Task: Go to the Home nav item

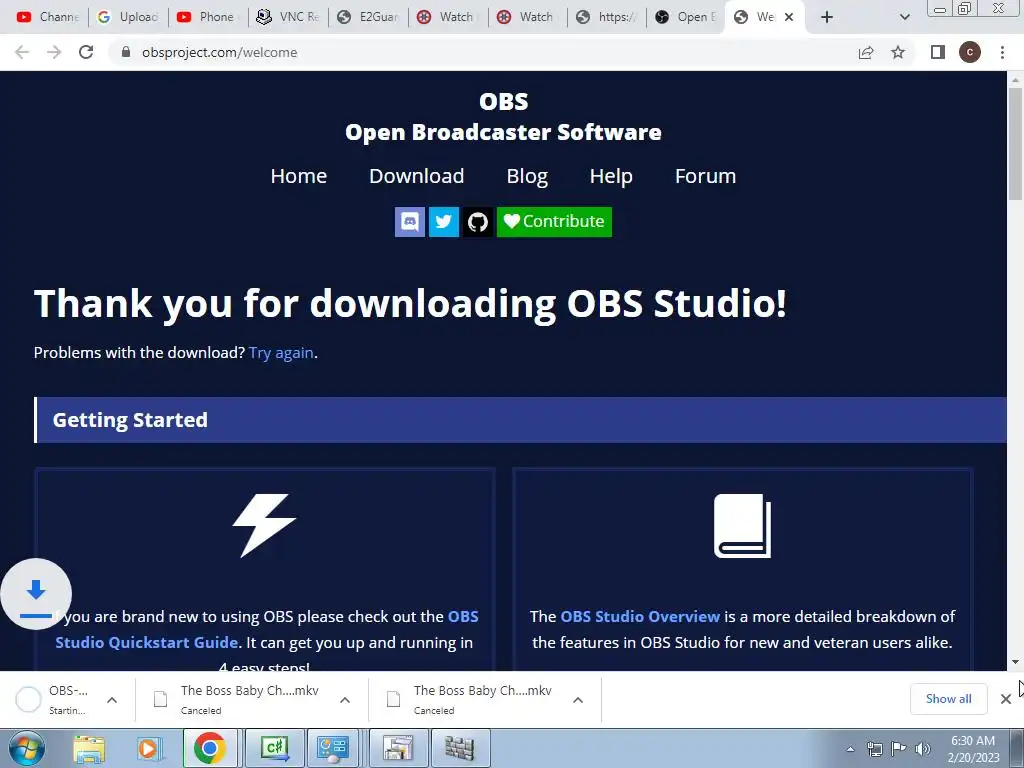Action: coord(298,176)
